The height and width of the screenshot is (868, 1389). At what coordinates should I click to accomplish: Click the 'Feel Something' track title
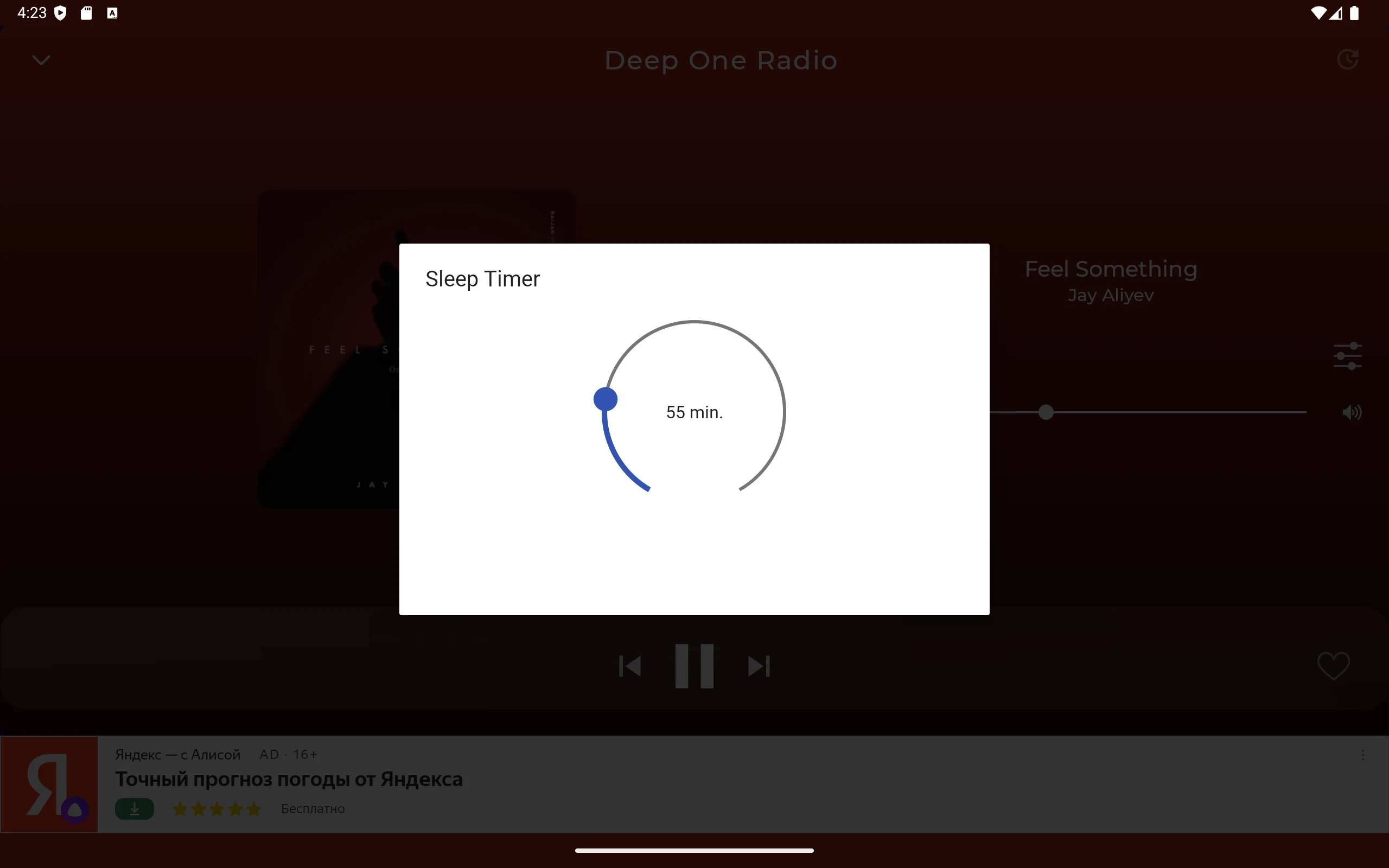click(x=1111, y=269)
